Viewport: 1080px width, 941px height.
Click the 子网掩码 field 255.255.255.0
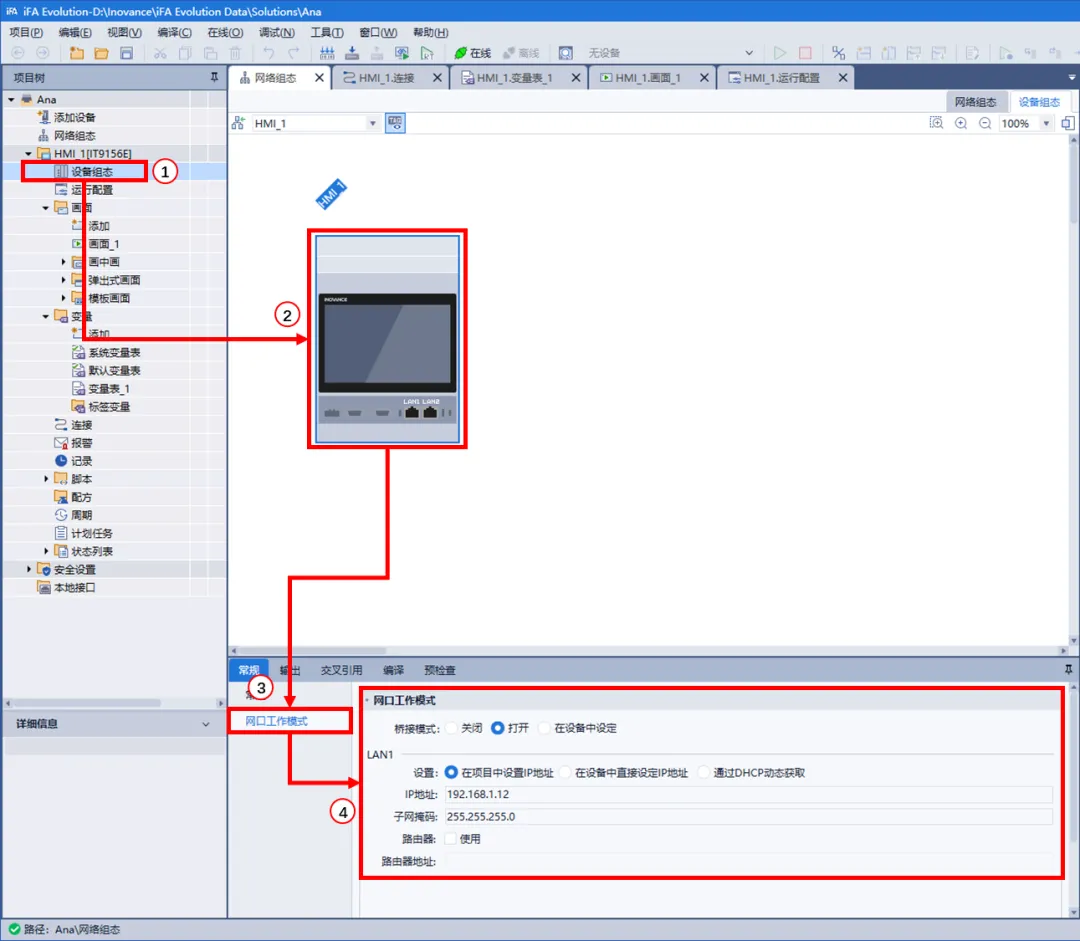[749, 816]
